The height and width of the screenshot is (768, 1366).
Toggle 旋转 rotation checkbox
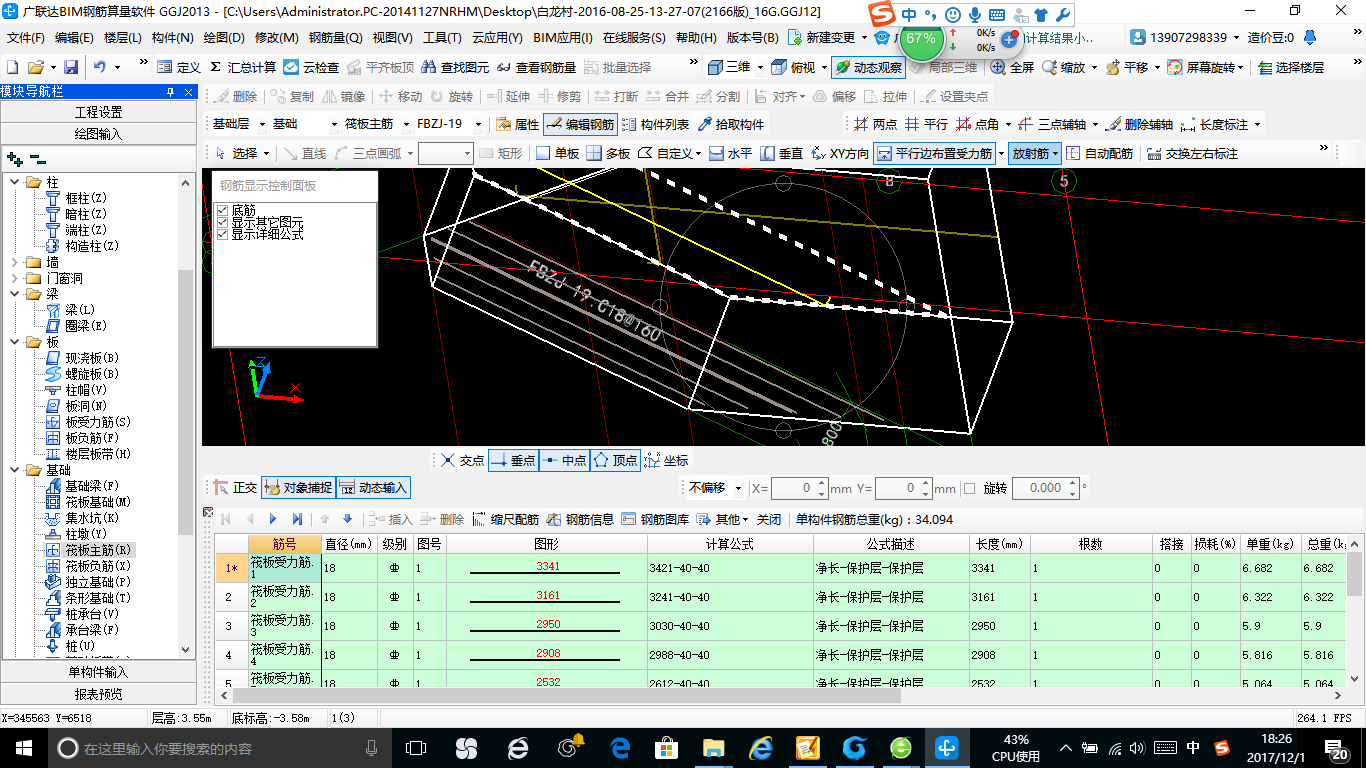click(x=969, y=488)
